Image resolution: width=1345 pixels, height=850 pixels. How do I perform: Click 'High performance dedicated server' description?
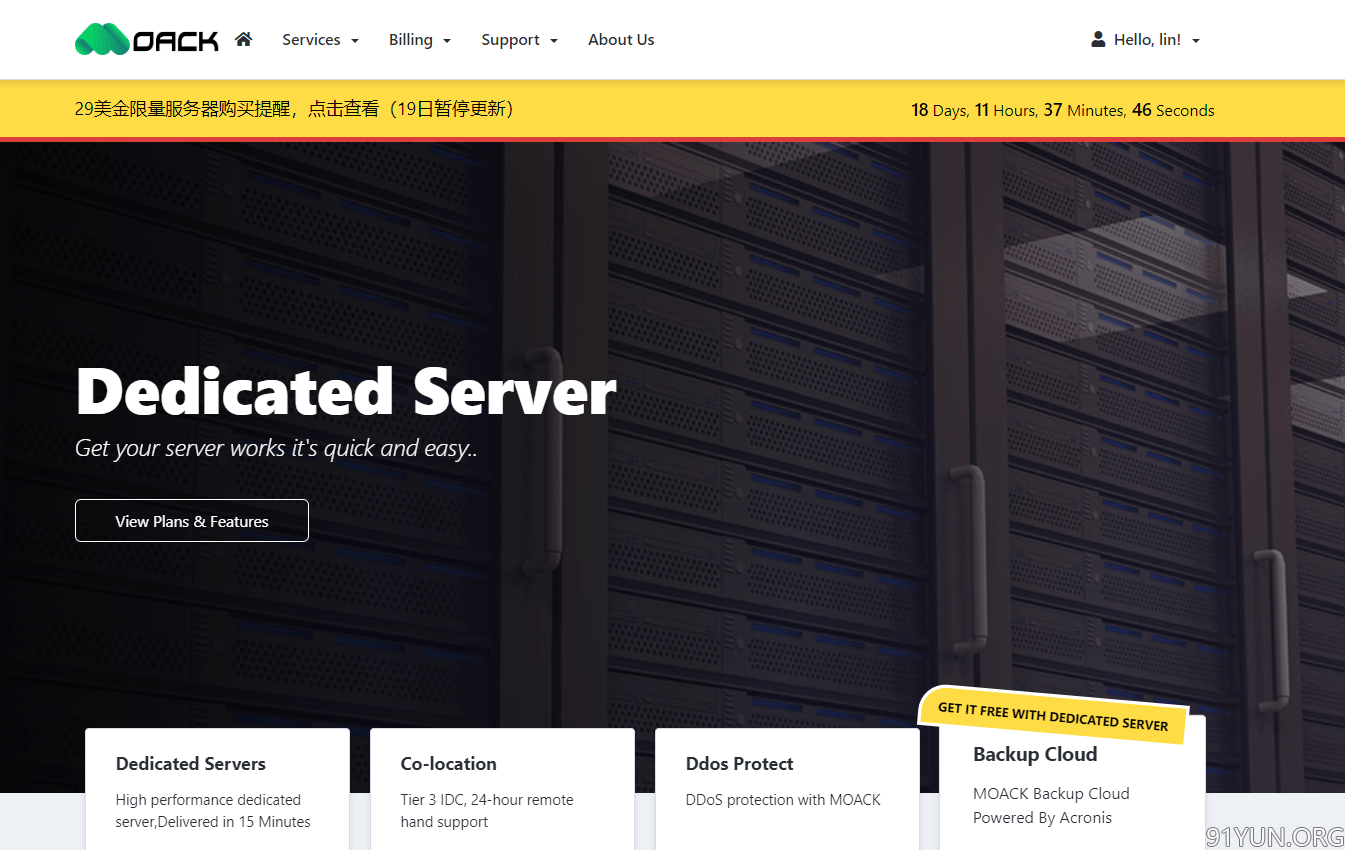[x=213, y=811]
